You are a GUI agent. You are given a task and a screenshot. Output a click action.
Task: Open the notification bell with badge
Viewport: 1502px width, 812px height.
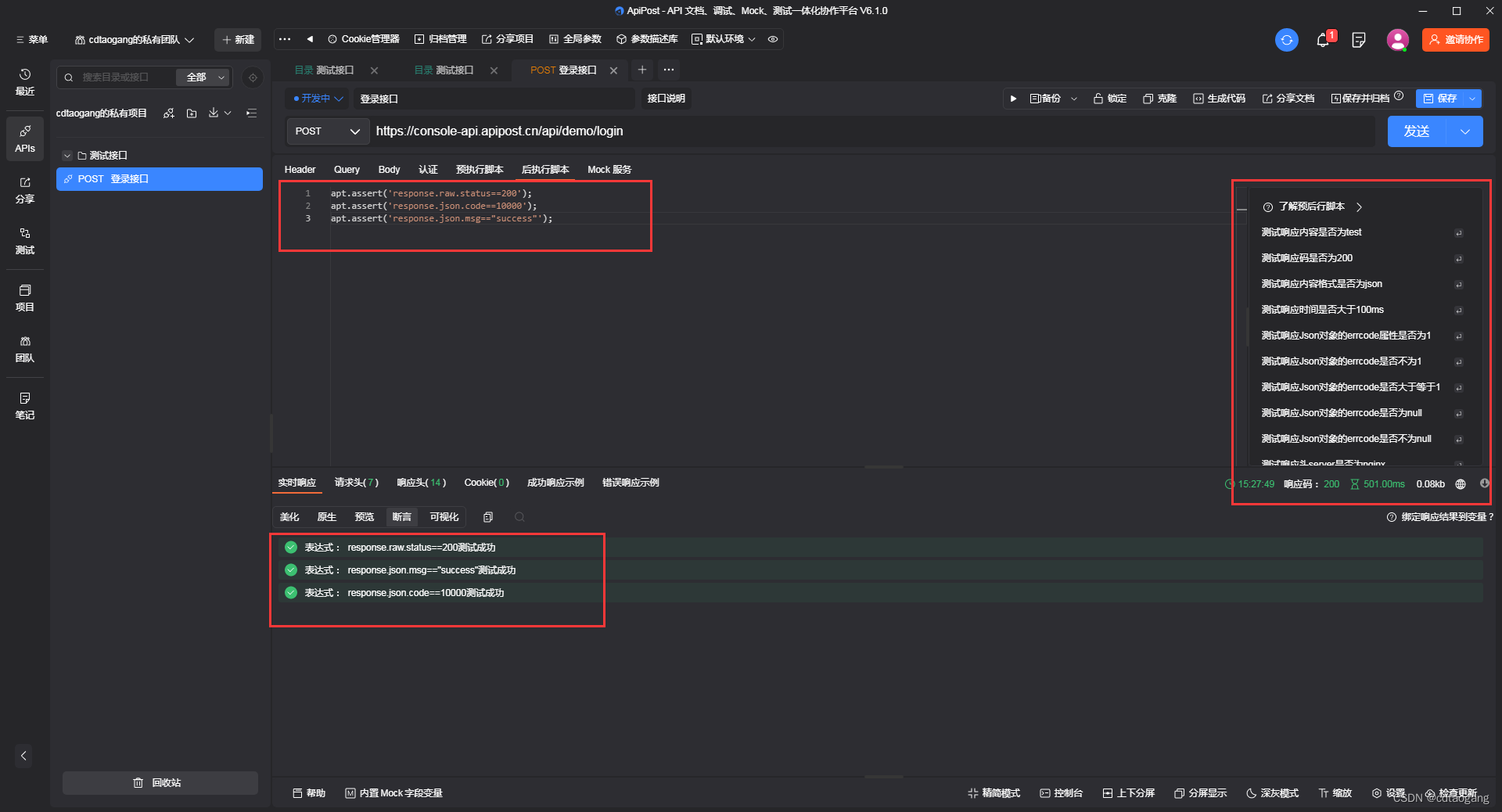[1324, 40]
